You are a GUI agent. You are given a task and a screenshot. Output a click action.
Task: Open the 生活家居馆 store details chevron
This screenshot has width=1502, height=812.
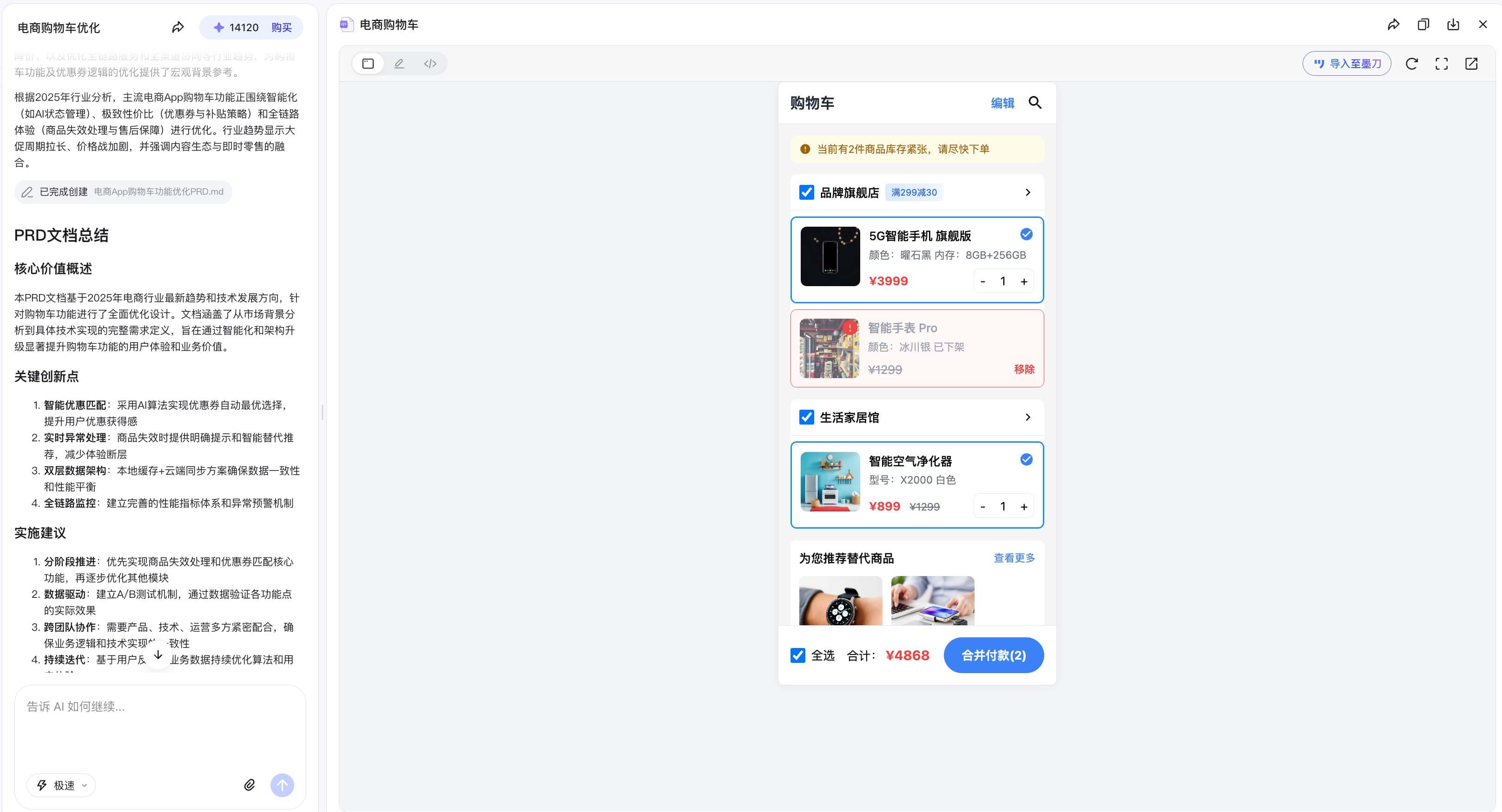coord(1028,417)
